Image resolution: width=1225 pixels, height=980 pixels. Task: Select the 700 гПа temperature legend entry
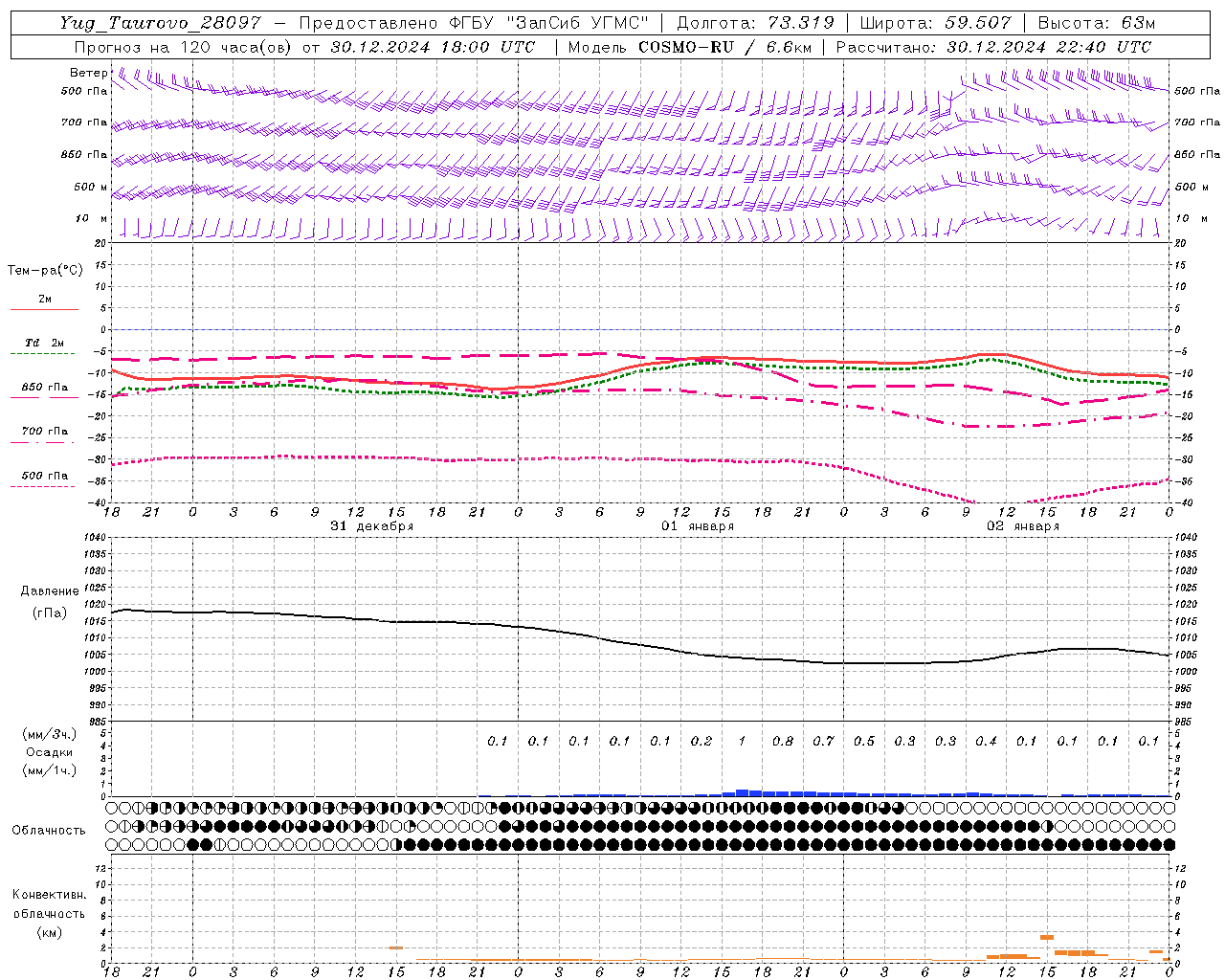click(44, 432)
